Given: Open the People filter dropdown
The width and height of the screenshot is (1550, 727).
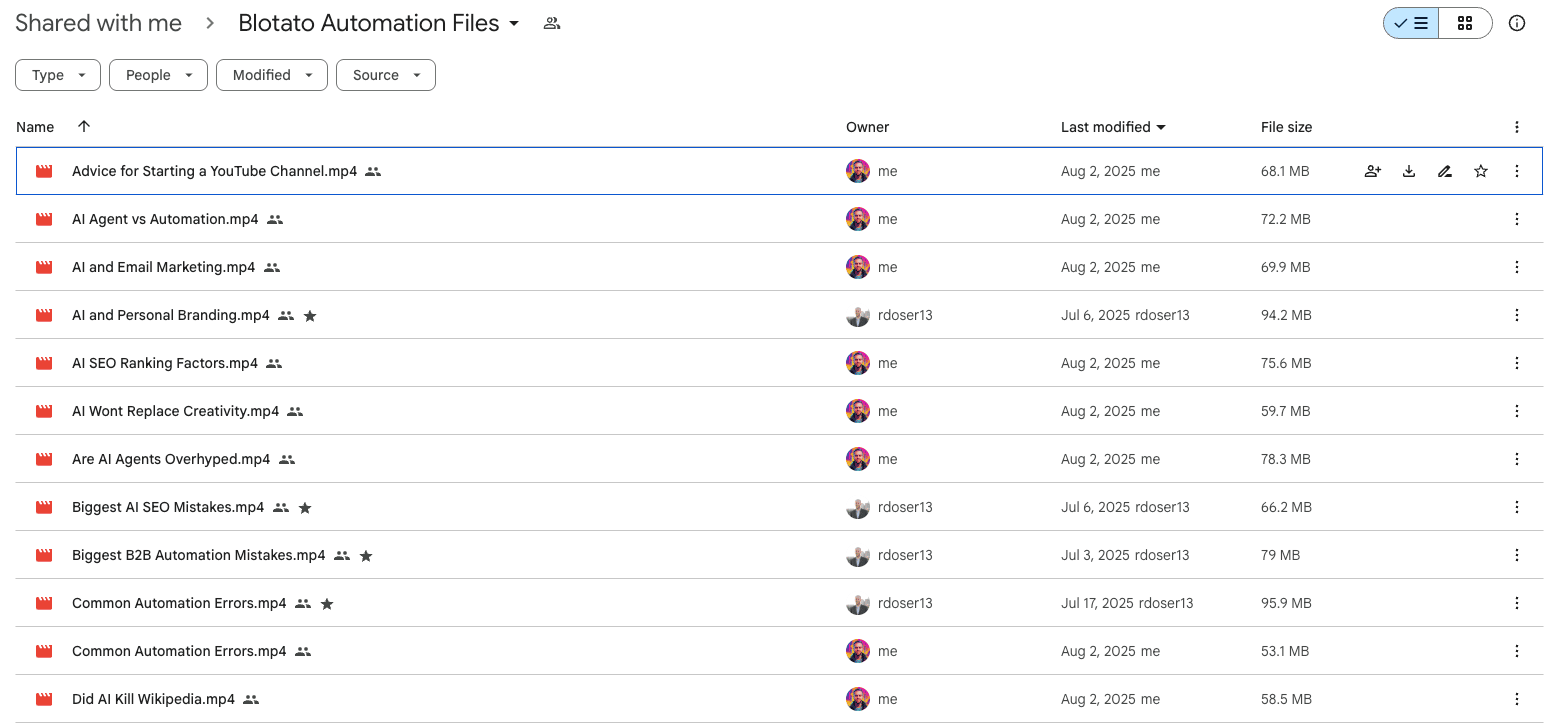Looking at the screenshot, I should pos(158,75).
